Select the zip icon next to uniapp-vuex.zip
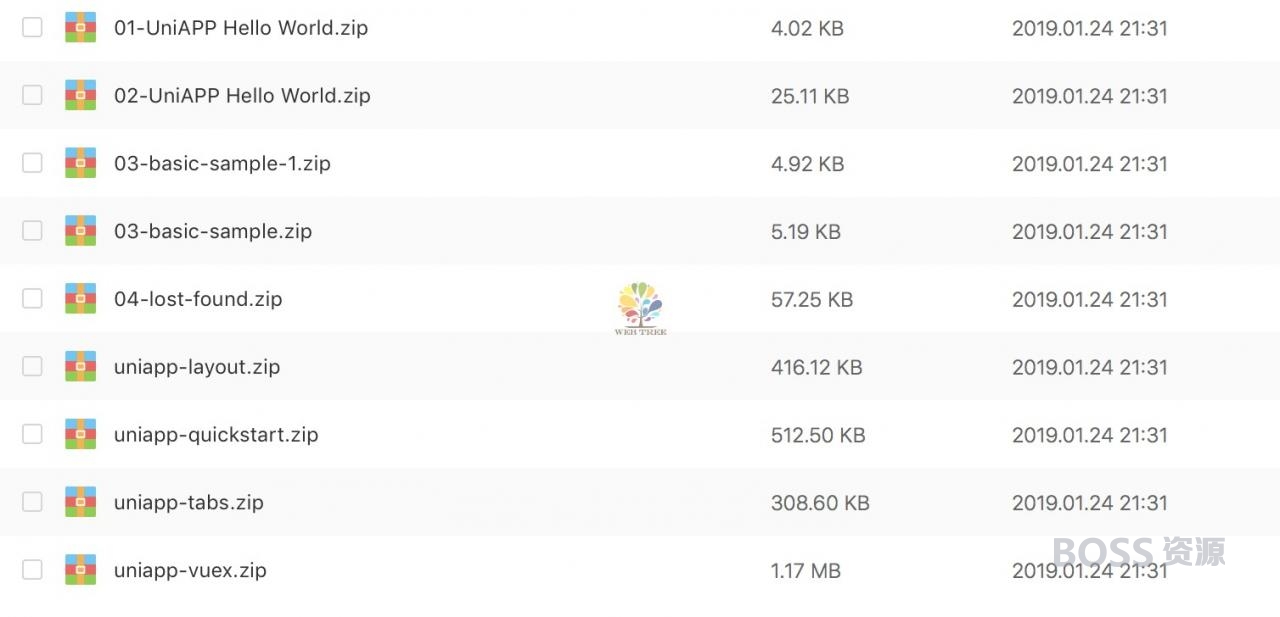Viewport: 1280px width, 617px height. coord(80,570)
